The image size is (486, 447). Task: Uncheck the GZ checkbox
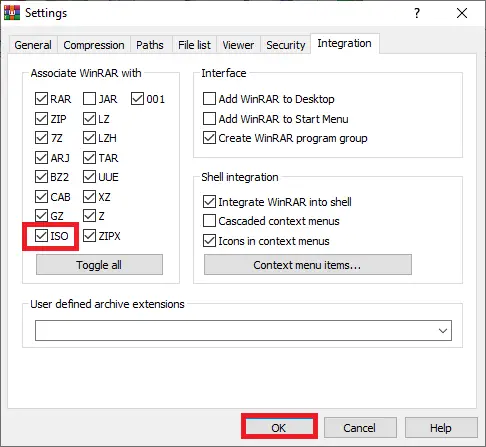click(41, 216)
